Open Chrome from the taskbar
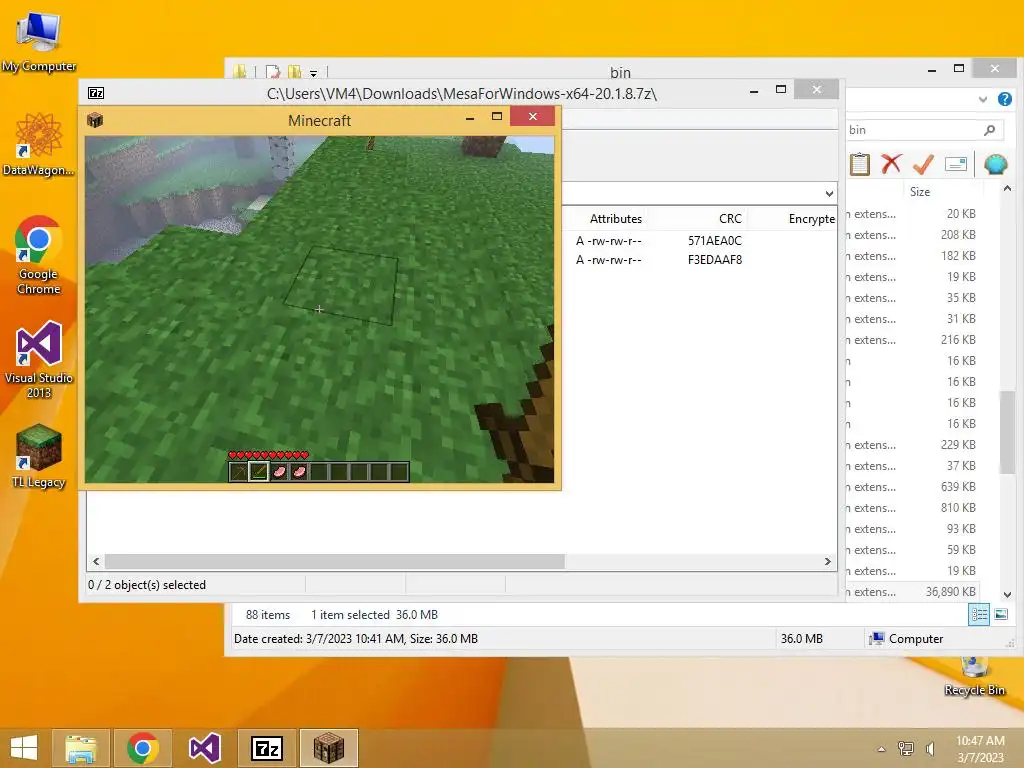Image resolution: width=1024 pixels, height=768 pixels. (143, 748)
